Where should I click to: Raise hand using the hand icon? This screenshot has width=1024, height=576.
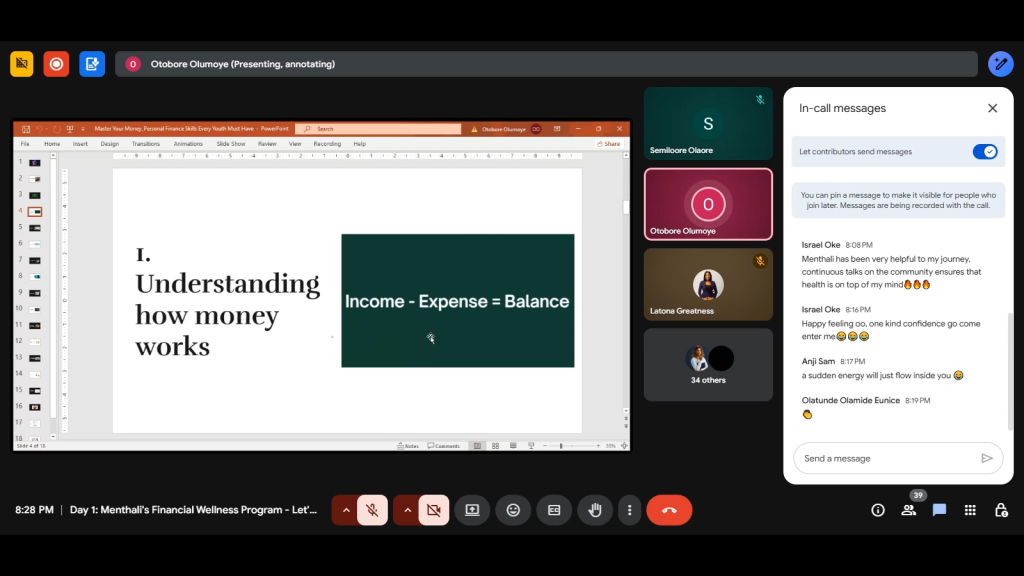click(595, 510)
